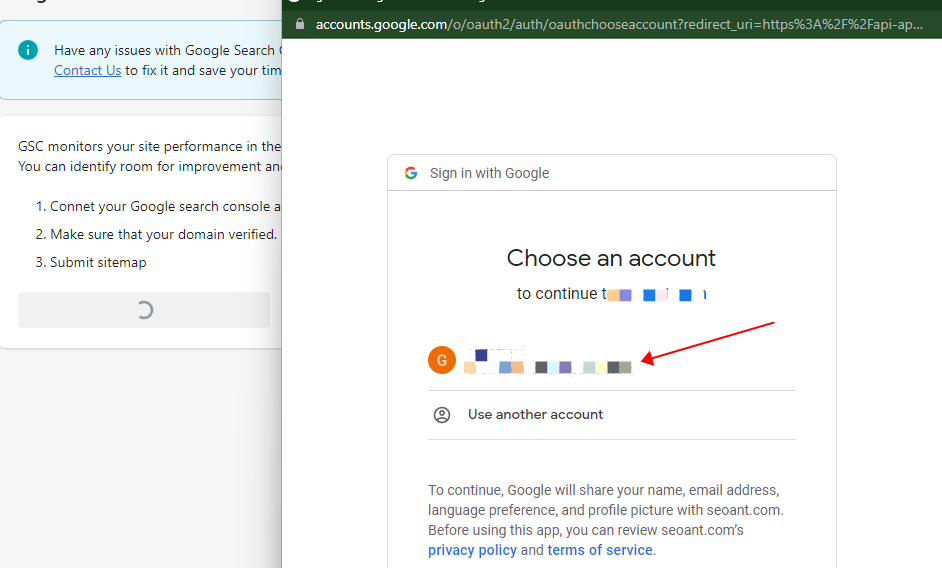Click 'Connet your Google search console' step
The height and width of the screenshot is (568, 942).
tap(160, 207)
